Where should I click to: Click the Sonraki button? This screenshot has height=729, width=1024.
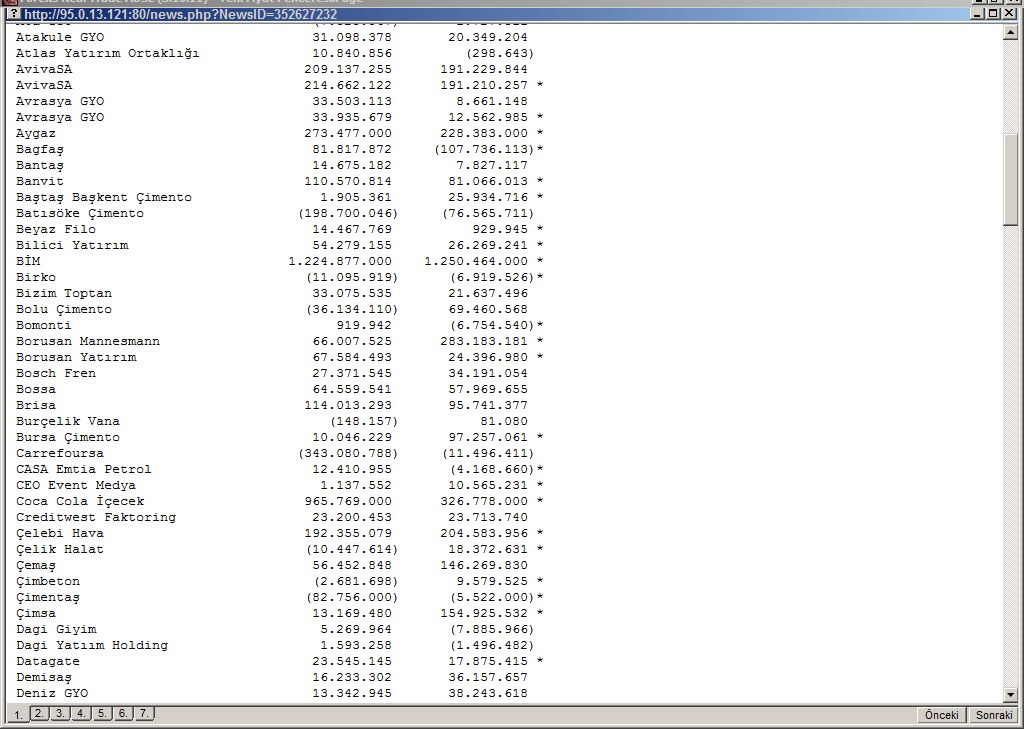[x=994, y=715]
